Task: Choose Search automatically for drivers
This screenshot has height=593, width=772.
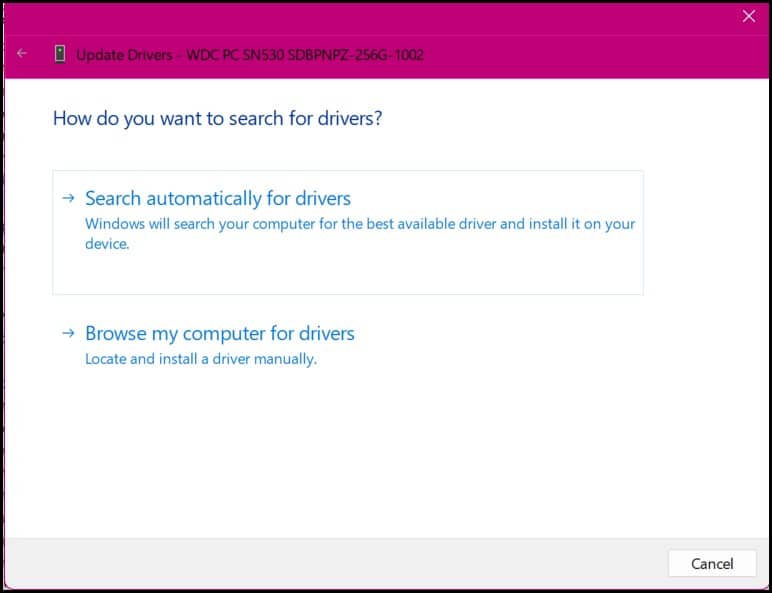Action: 348,232
